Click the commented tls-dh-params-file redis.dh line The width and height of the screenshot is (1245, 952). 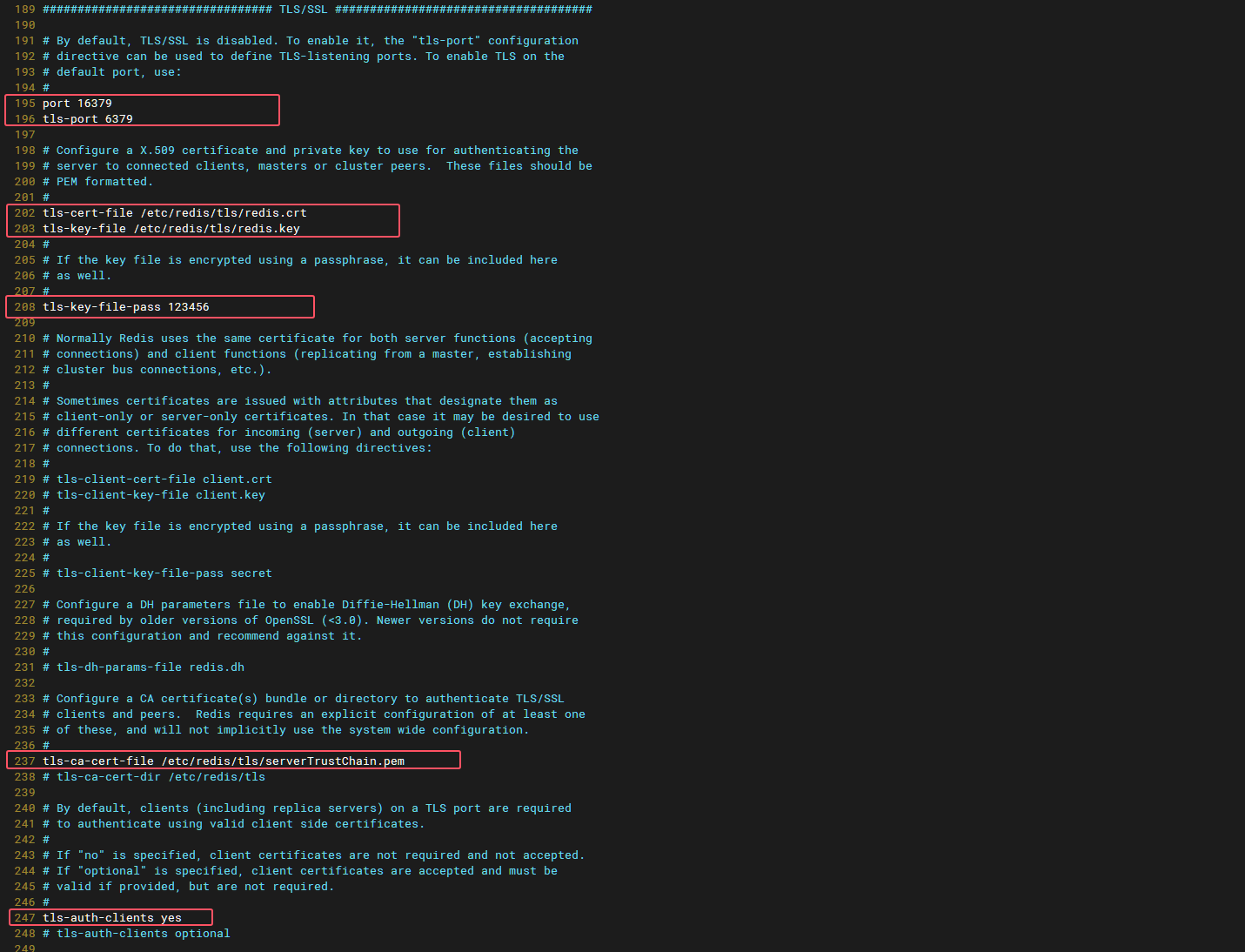(144, 667)
